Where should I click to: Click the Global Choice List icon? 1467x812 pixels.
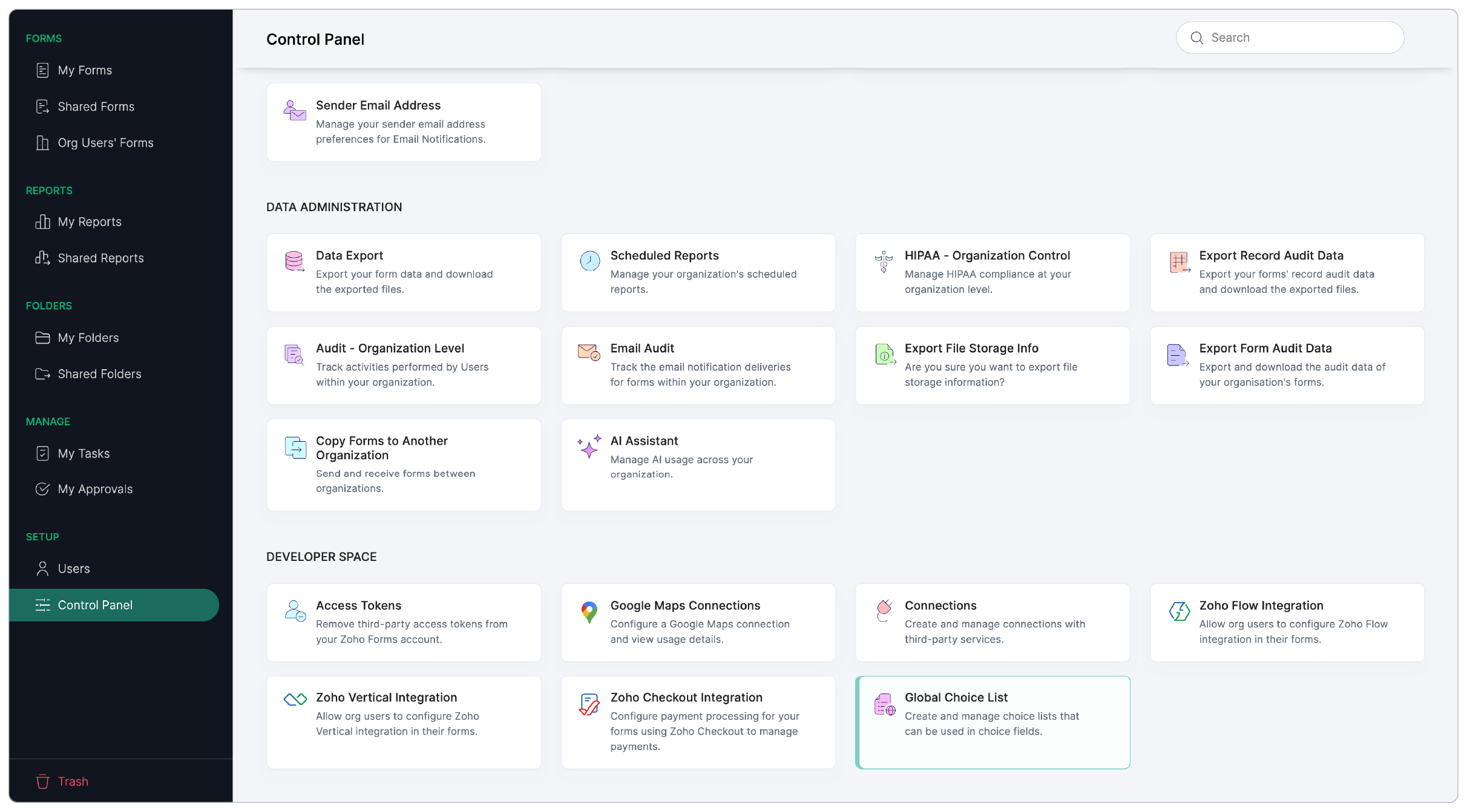(884, 704)
